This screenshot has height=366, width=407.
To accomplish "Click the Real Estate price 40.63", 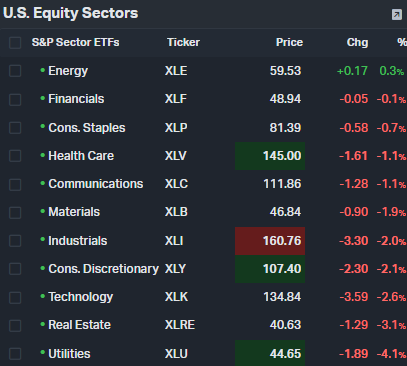I will (285, 325).
